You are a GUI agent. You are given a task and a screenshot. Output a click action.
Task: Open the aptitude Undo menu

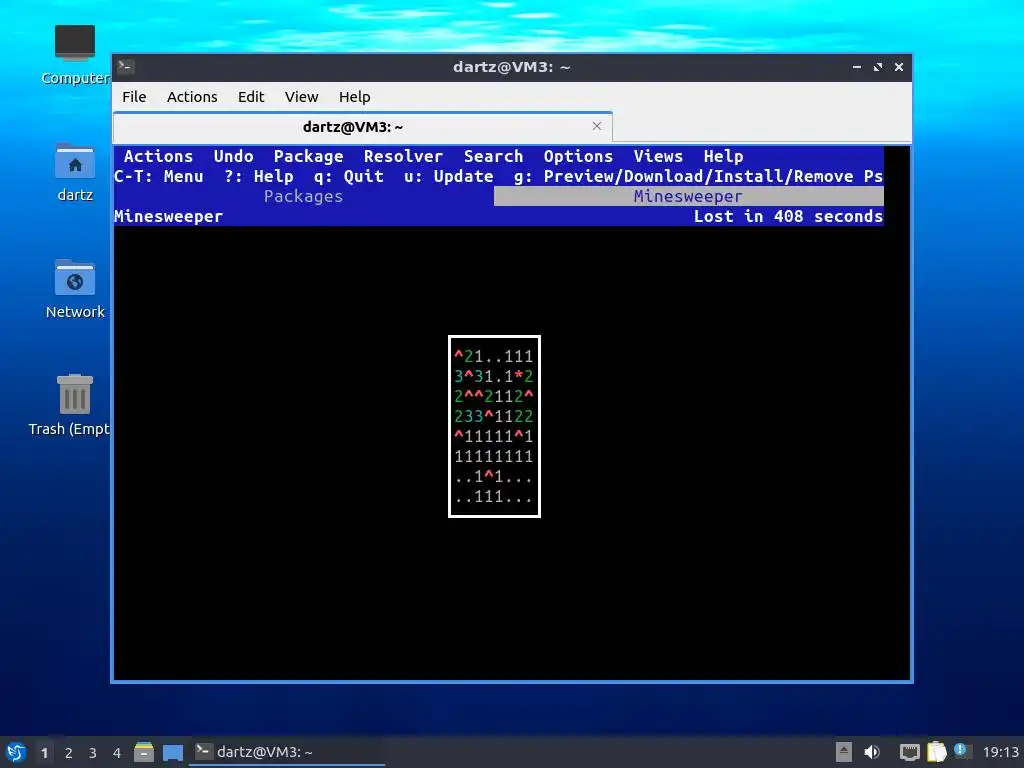point(233,157)
